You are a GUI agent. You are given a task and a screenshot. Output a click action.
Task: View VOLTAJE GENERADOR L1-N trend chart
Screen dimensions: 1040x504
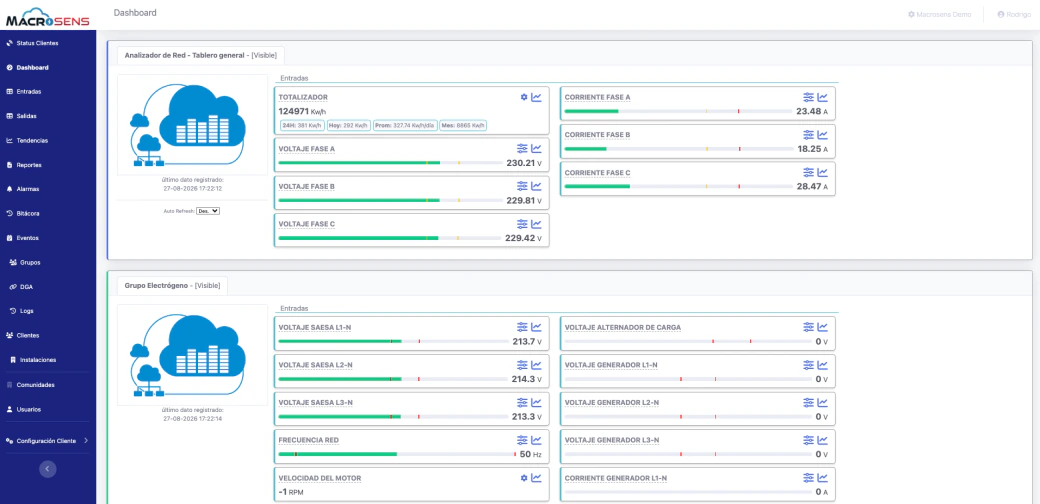click(822, 365)
